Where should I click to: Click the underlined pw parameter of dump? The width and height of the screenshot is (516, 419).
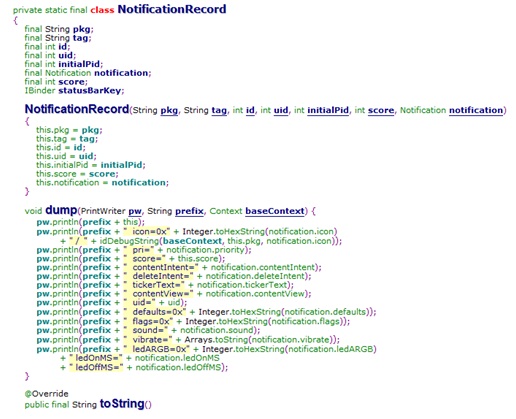coord(135,211)
